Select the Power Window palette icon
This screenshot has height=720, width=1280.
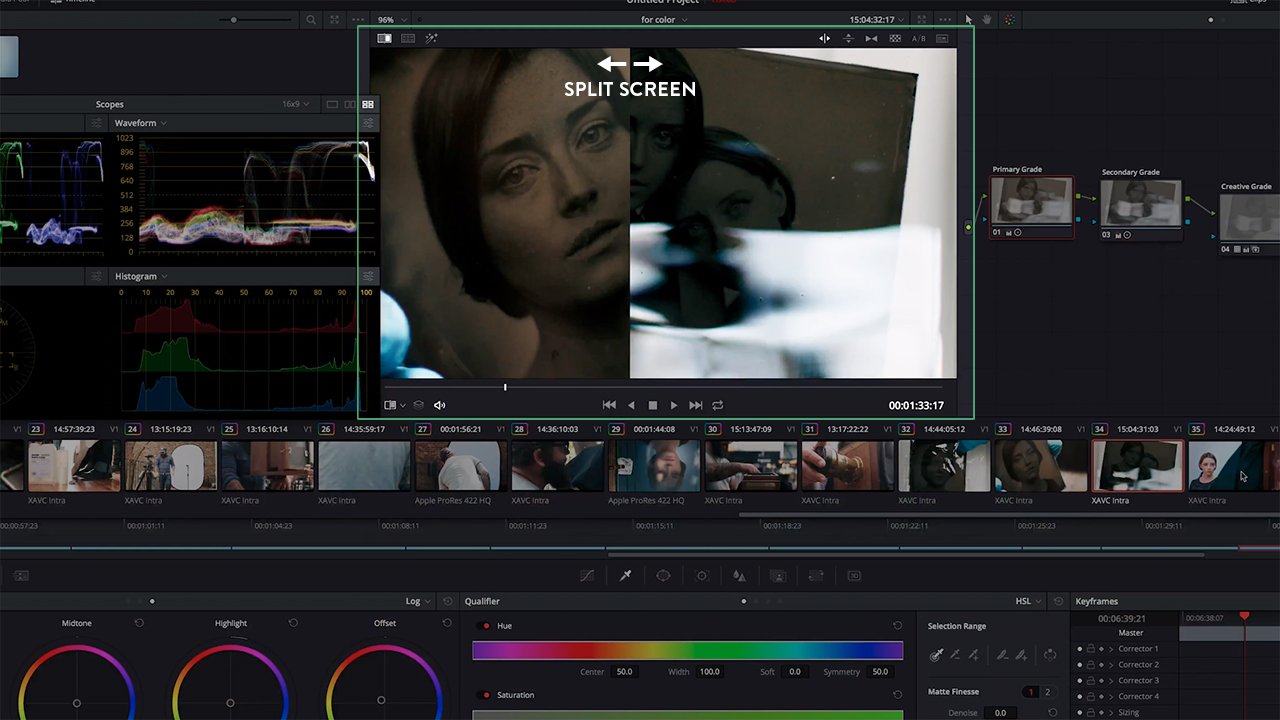tap(663, 575)
